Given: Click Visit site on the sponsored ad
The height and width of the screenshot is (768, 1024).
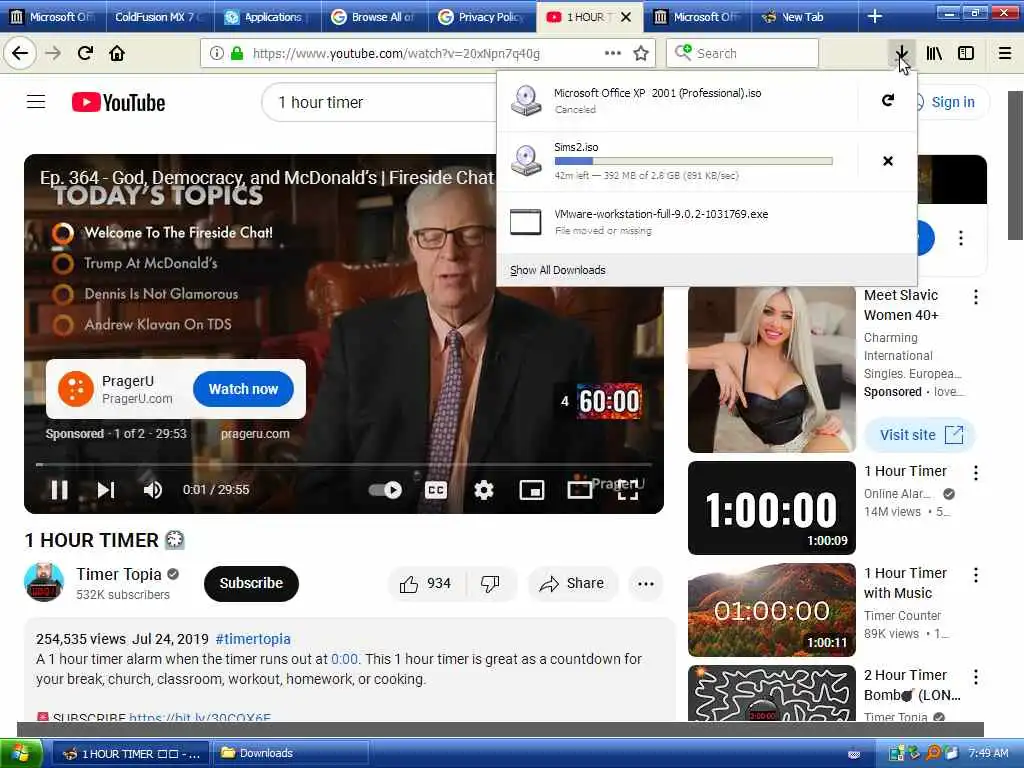Looking at the screenshot, I should [920, 435].
